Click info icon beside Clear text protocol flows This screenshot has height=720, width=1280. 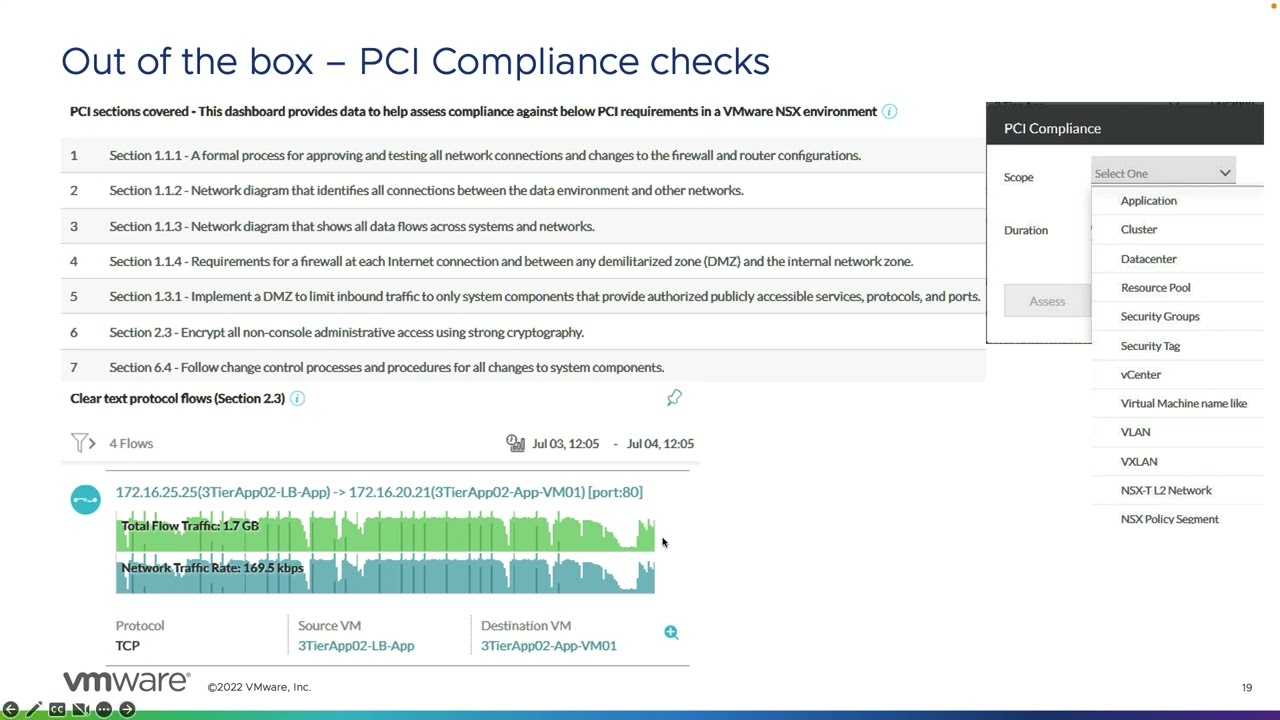pyautogui.click(x=297, y=398)
